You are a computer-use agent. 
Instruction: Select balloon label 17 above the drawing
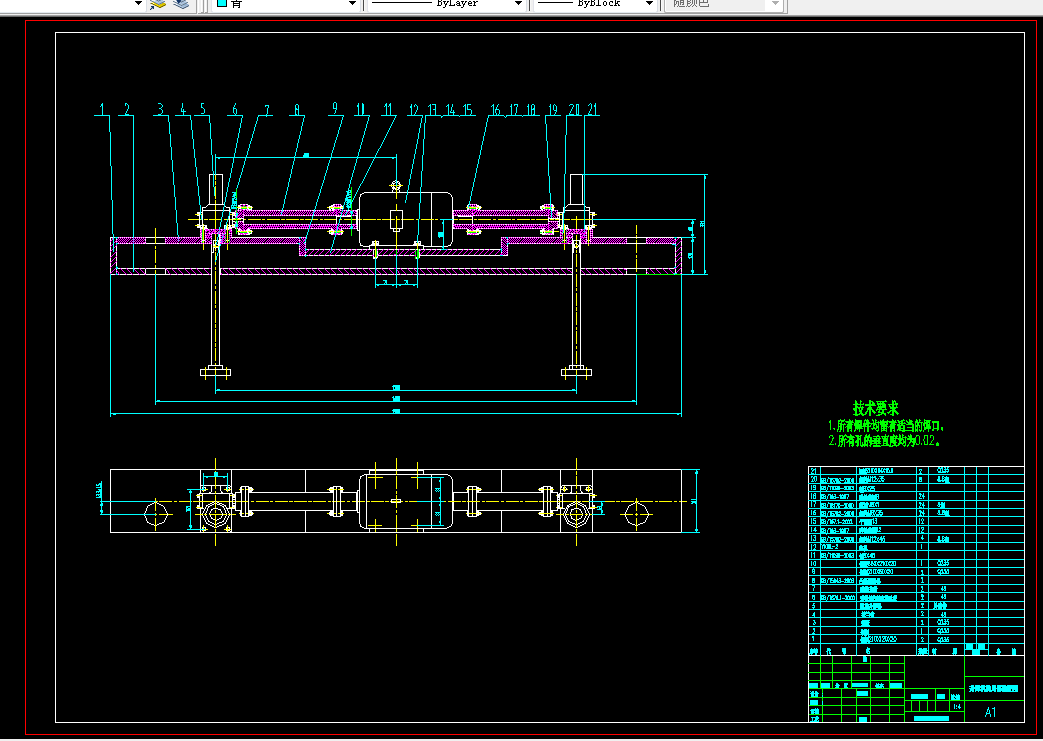tap(514, 109)
